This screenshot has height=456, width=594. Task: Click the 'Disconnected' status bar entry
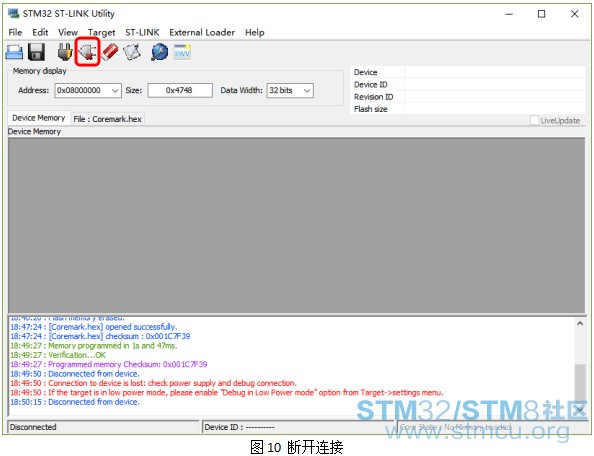pyautogui.click(x=103, y=427)
